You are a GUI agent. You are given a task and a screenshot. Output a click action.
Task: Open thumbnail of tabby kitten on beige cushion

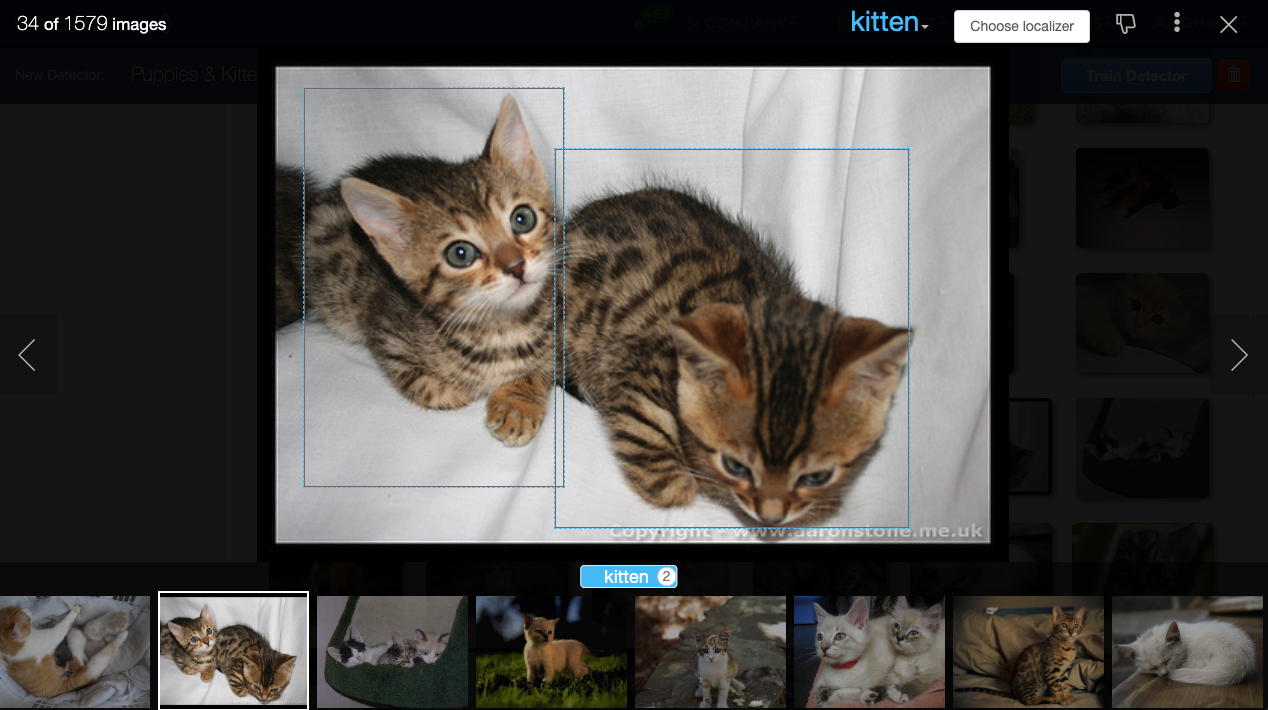1028,652
